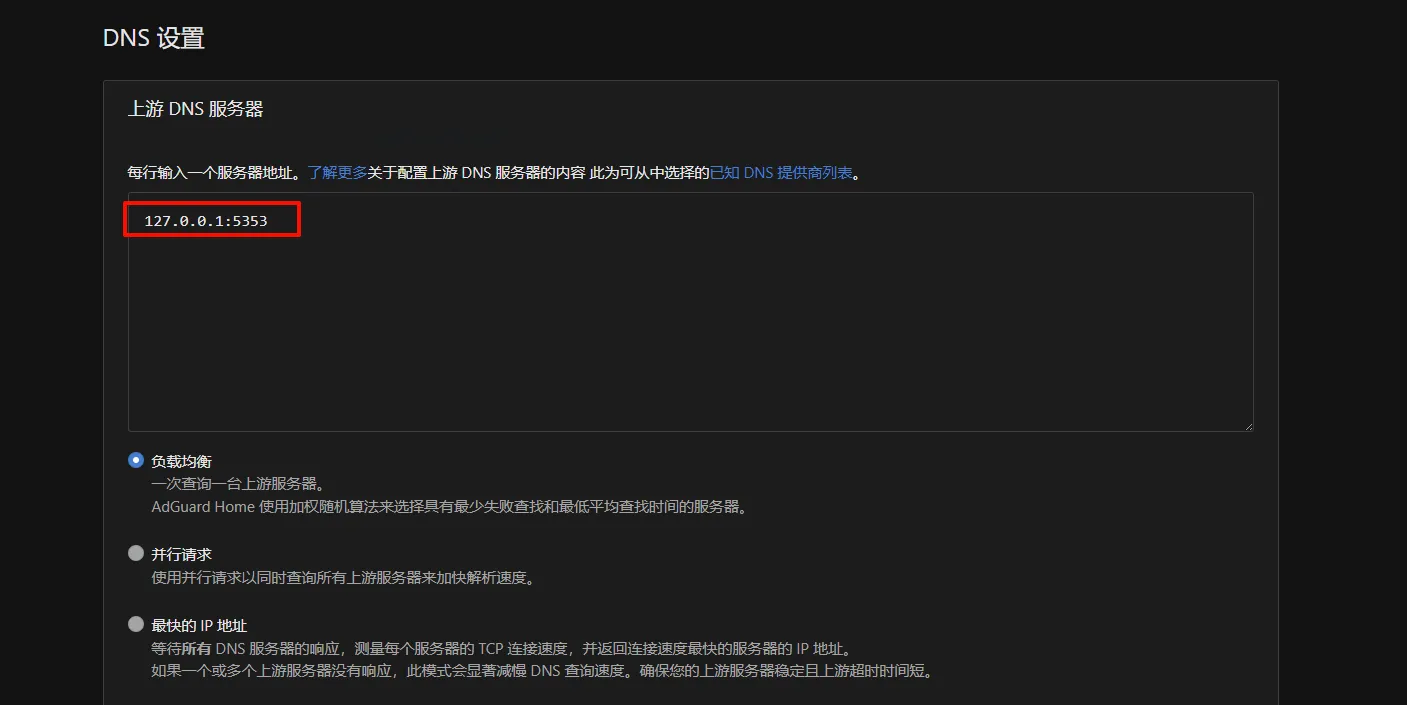Image resolution: width=1407 pixels, height=705 pixels.
Task: Select the 负载均衡 radio button
Action: (135, 459)
